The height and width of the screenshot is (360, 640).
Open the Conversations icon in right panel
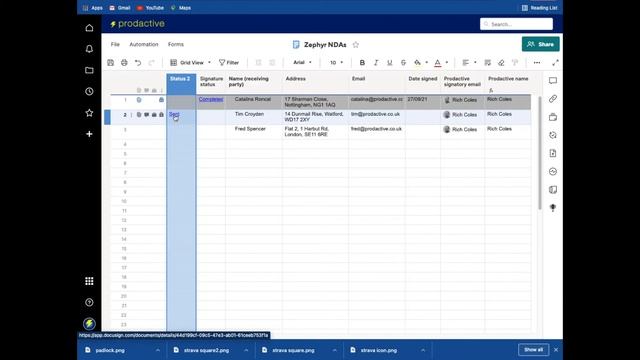(x=553, y=81)
